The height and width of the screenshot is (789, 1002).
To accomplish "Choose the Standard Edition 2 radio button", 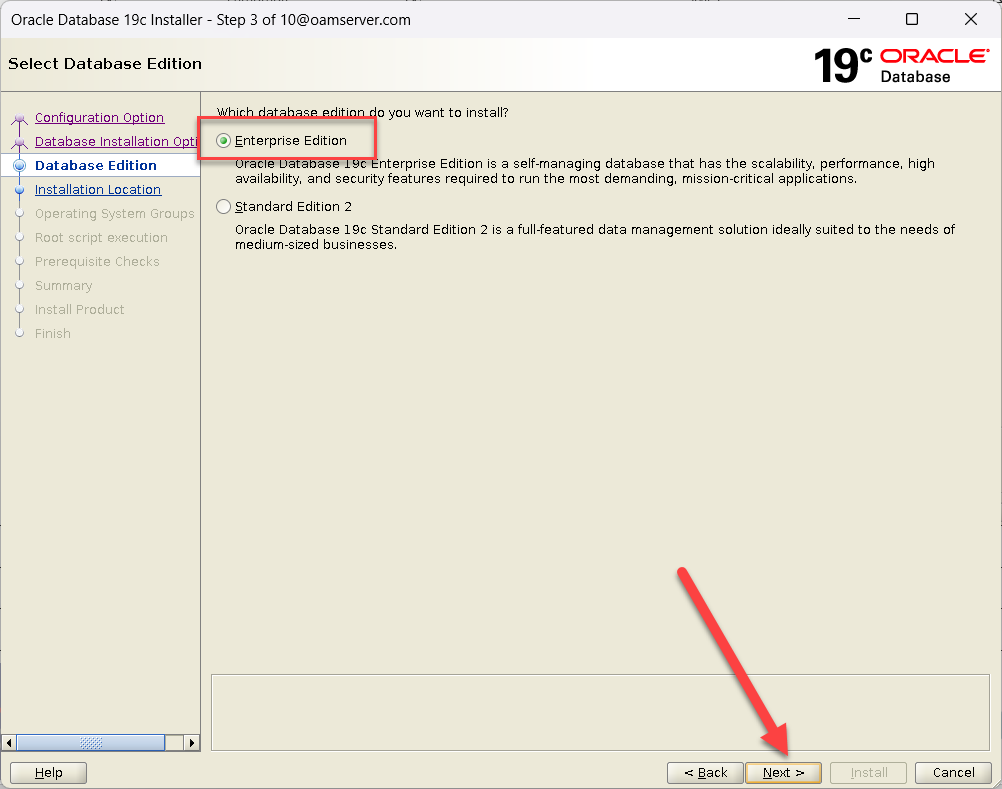I will (x=224, y=207).
